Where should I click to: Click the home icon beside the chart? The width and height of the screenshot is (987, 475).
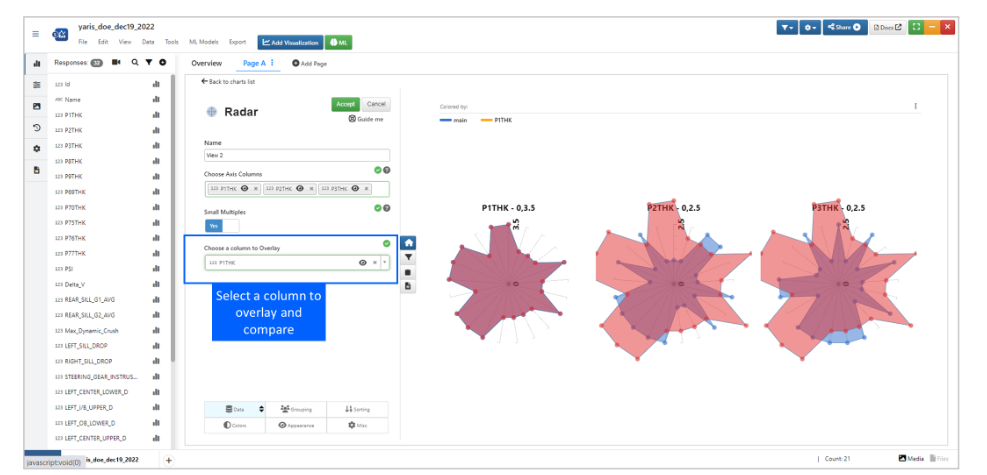coord(408,243)
